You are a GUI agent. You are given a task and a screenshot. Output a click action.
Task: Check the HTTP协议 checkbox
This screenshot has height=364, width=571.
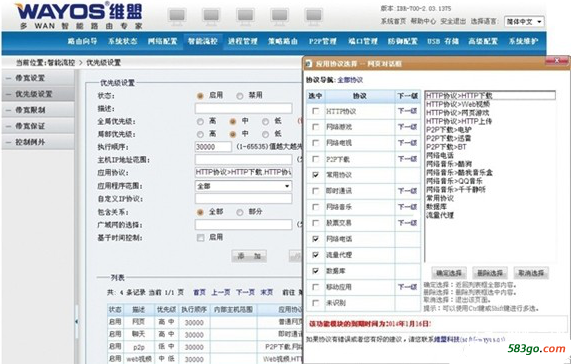[x=315, y=111]
